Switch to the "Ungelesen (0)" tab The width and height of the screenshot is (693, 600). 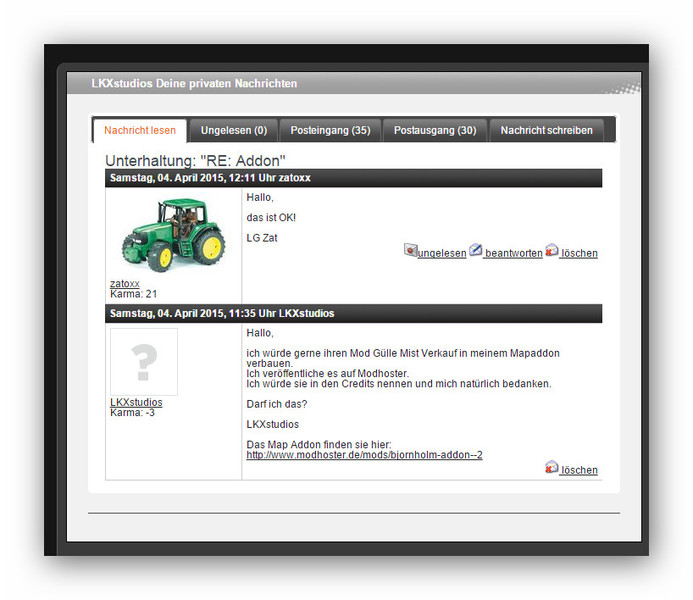pos(233,130)
